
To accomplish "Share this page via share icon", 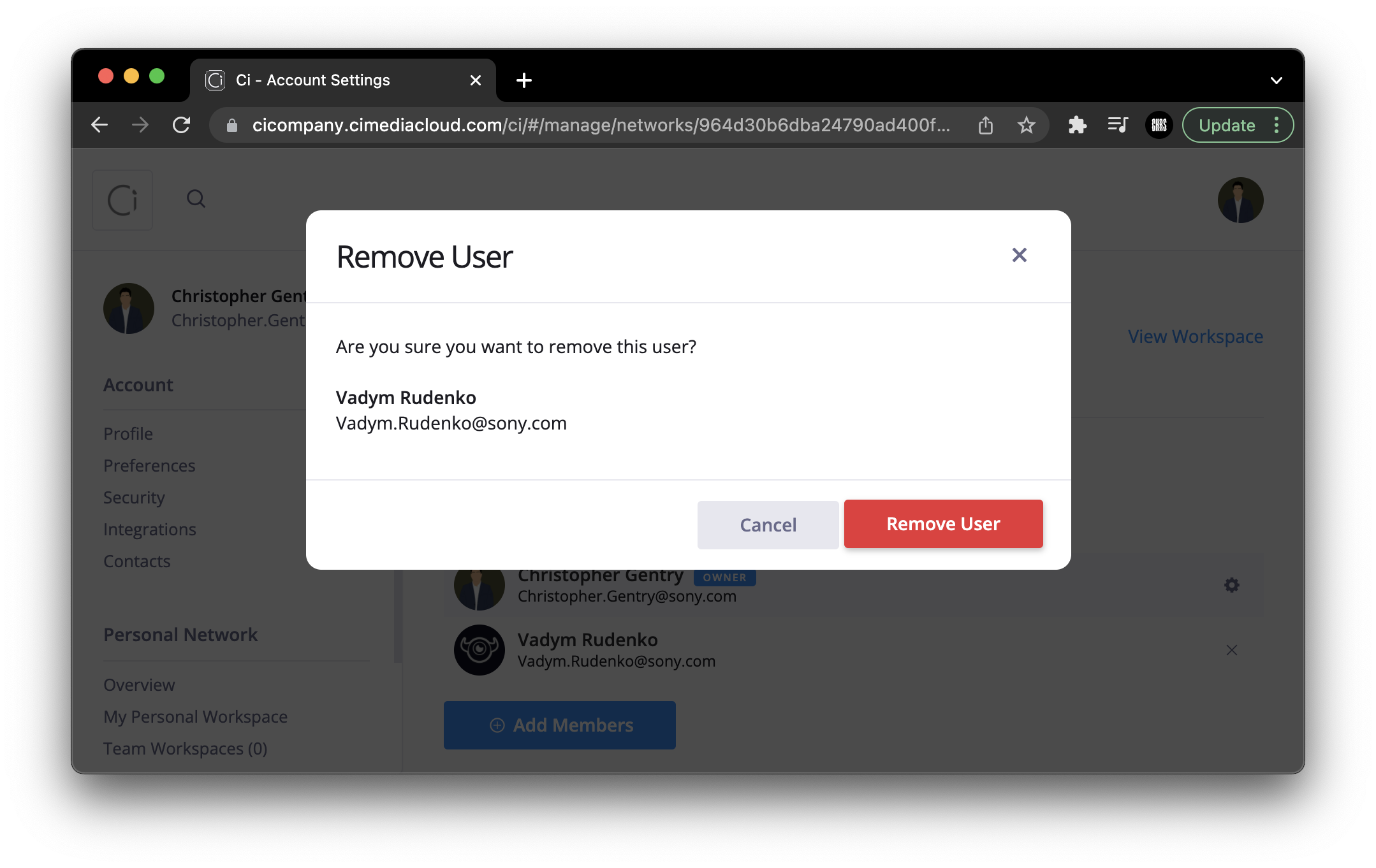I will pos(986,125).
